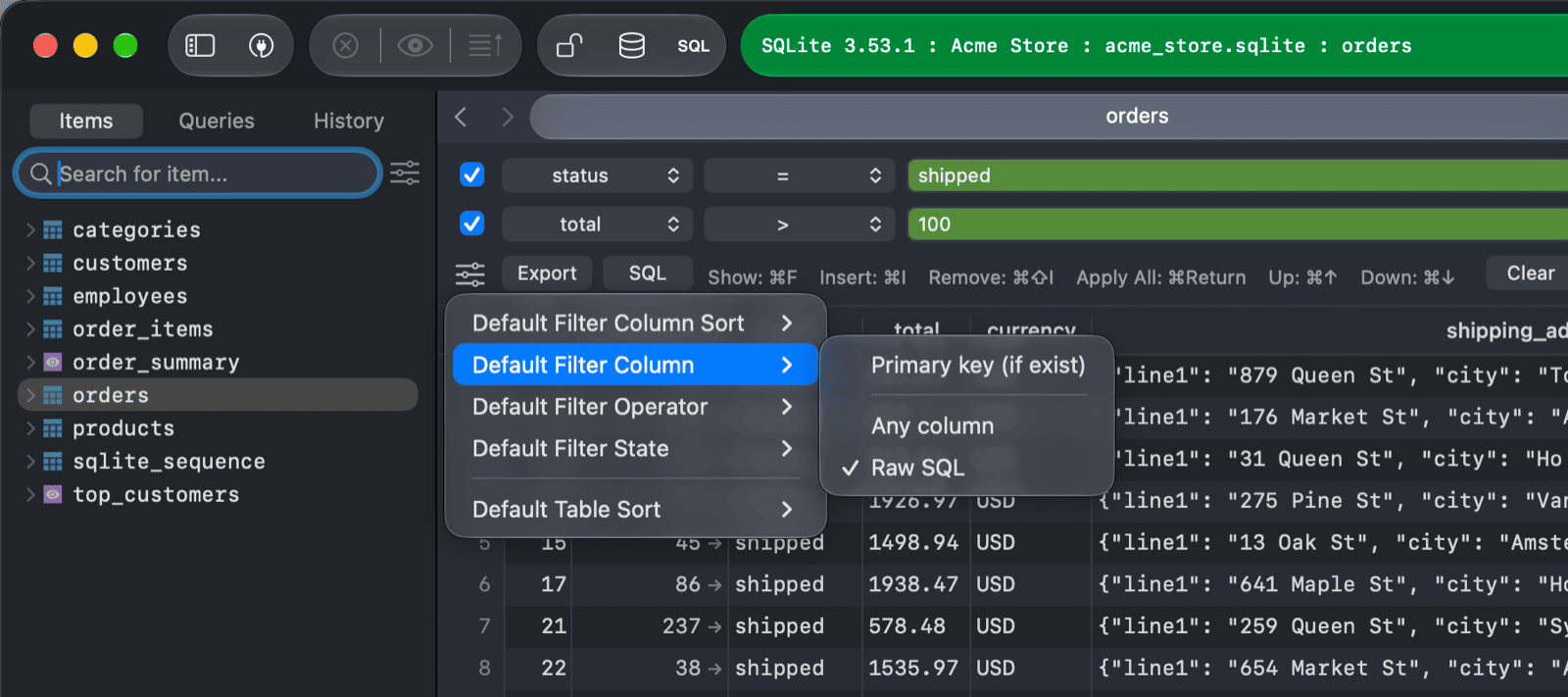Click the shipped filter value field
Screen dimensions: 1568x697
[x=1237, y=175]
